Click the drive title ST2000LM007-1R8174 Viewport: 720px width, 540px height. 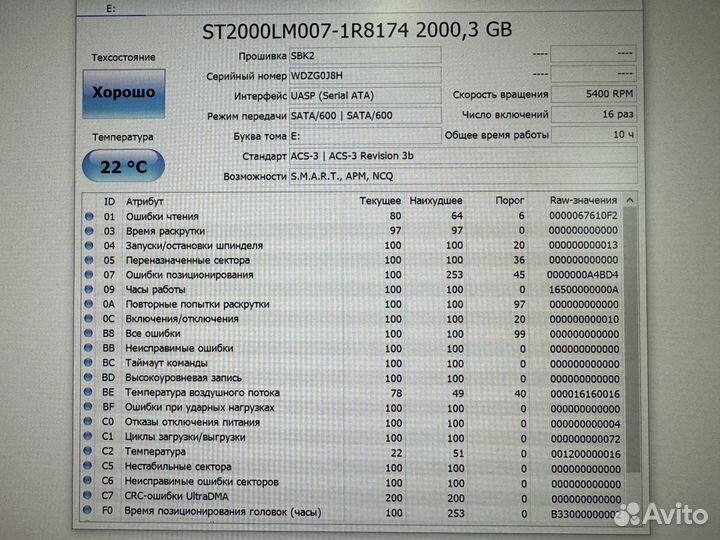pyautogui.click(x=305, y=31)
